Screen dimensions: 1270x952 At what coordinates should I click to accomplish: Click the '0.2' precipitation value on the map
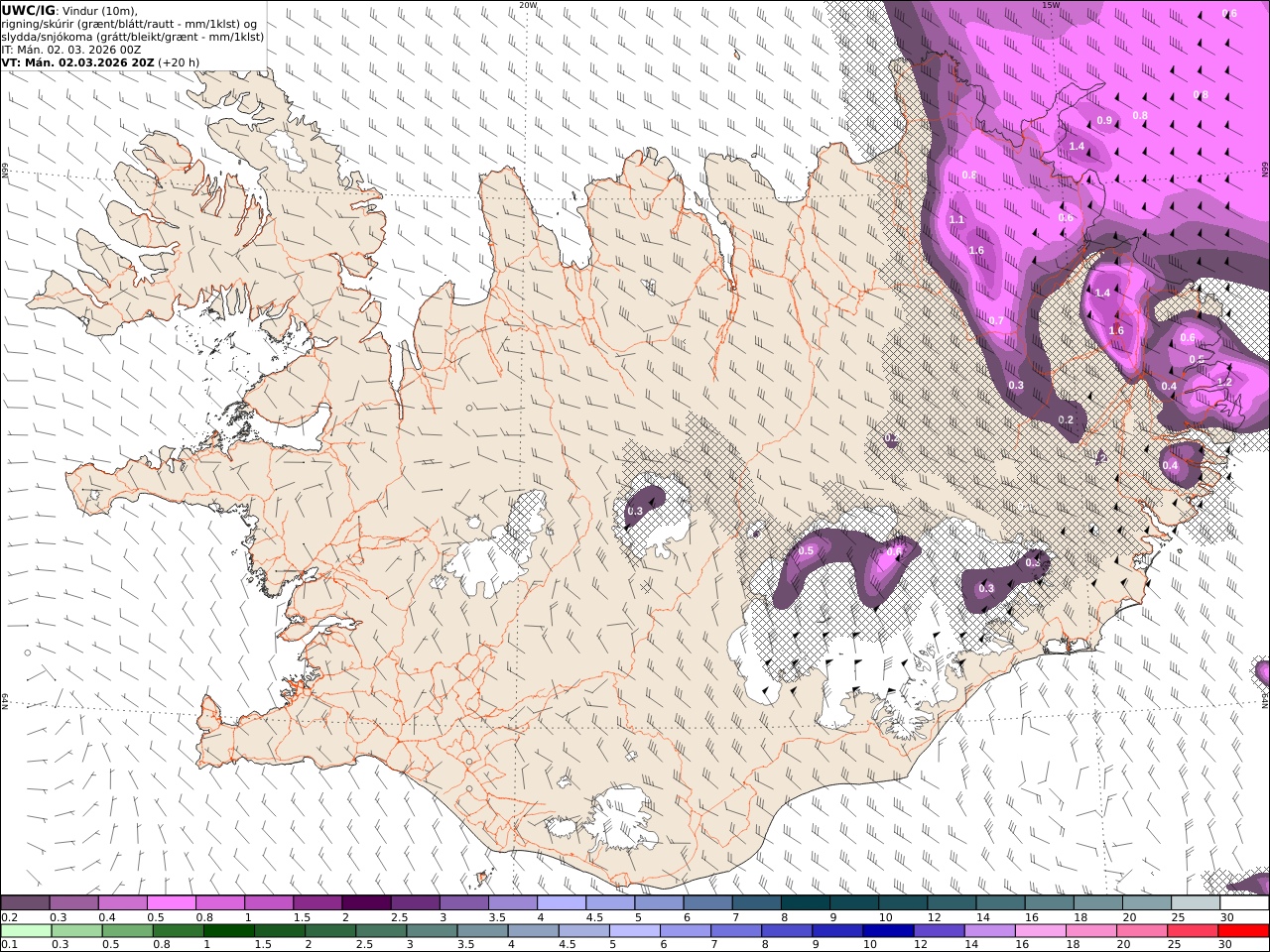point(1066,420)
